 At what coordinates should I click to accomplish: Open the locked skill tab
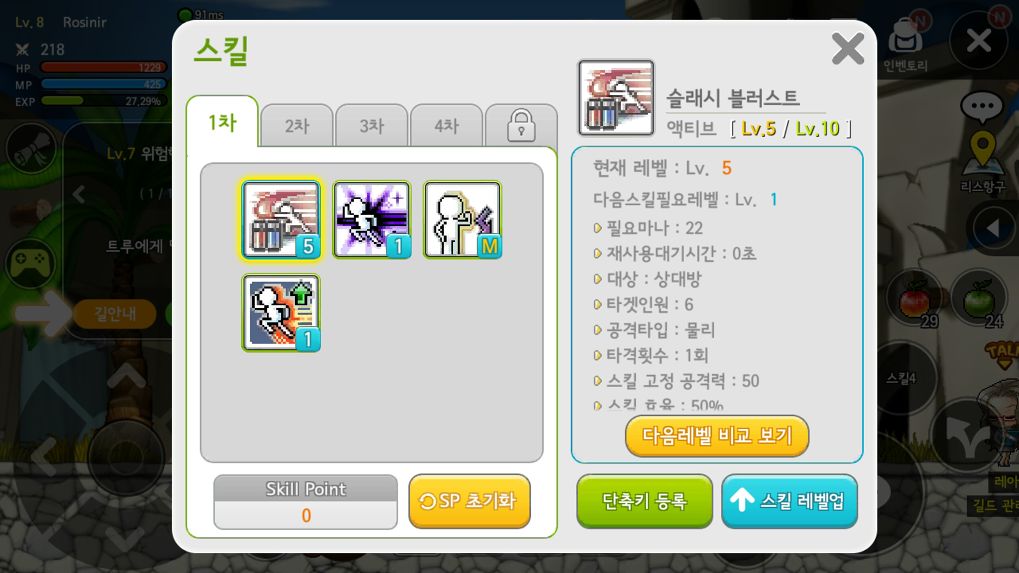pyautogui.click(x=521, y=125)
